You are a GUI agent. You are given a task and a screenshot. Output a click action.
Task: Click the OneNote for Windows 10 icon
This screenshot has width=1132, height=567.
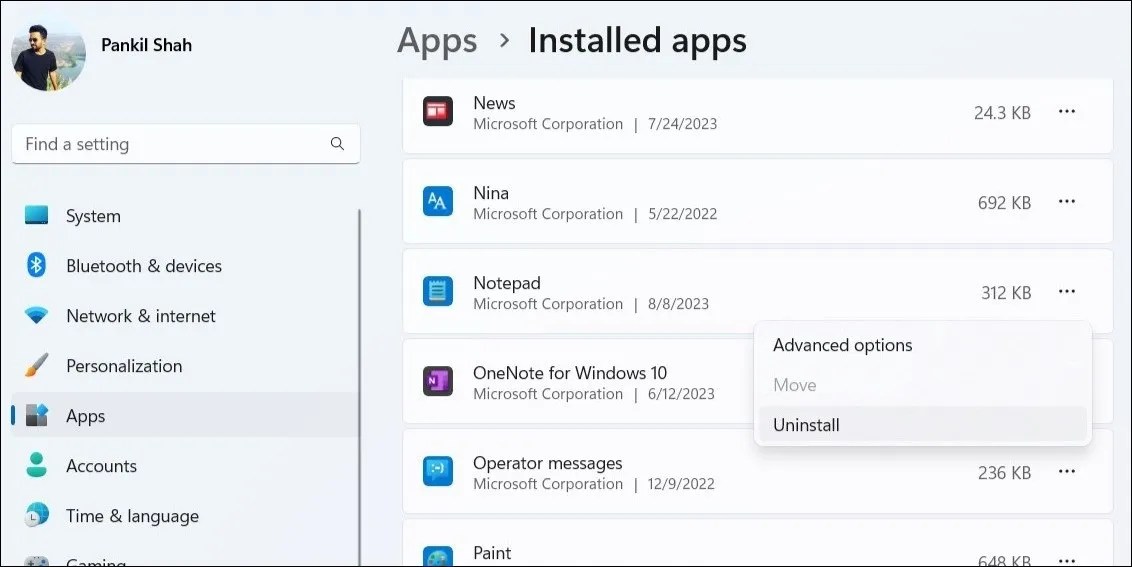pyautogui.click(x=437, y=381)
